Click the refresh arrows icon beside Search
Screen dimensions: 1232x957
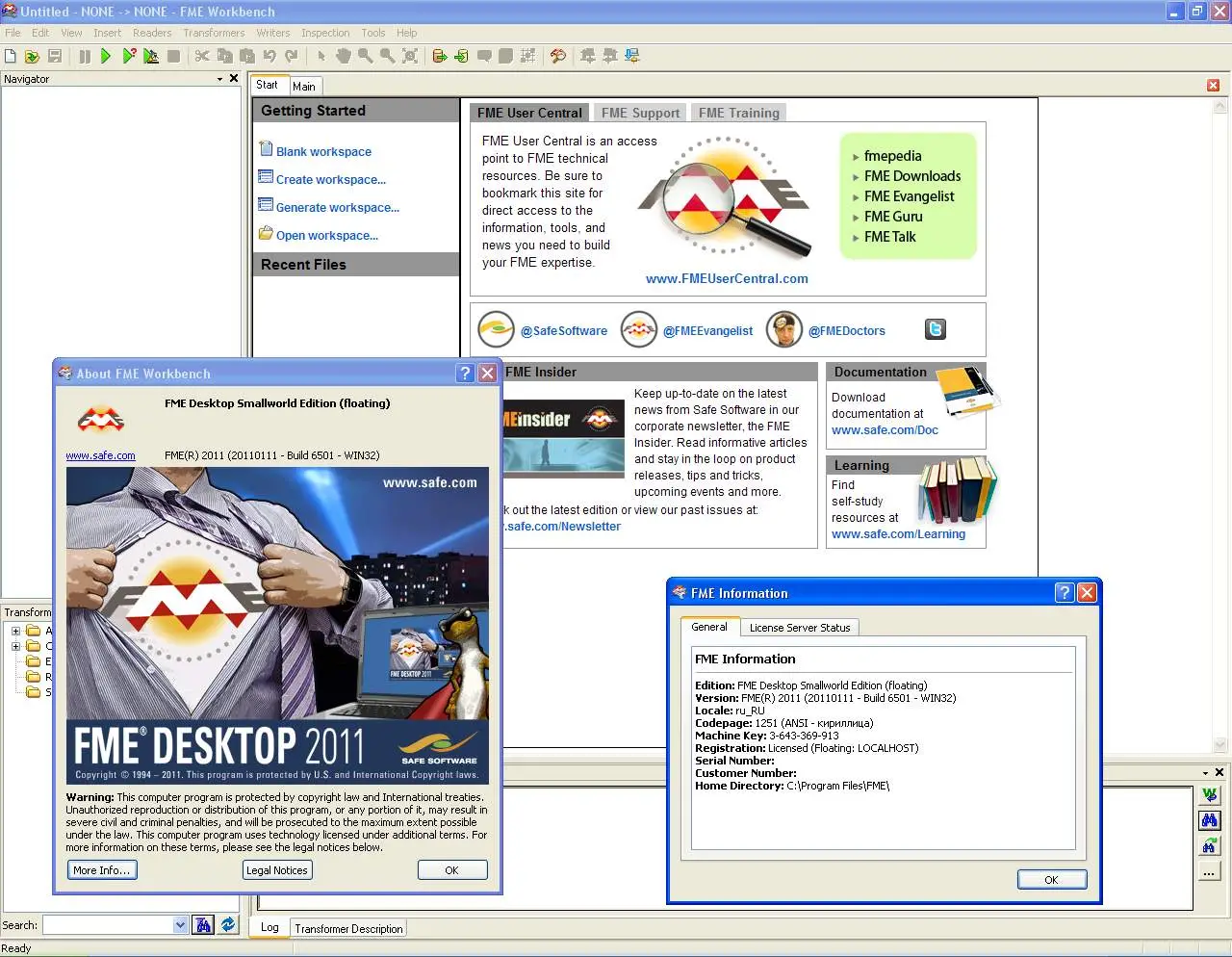[228, 924]
